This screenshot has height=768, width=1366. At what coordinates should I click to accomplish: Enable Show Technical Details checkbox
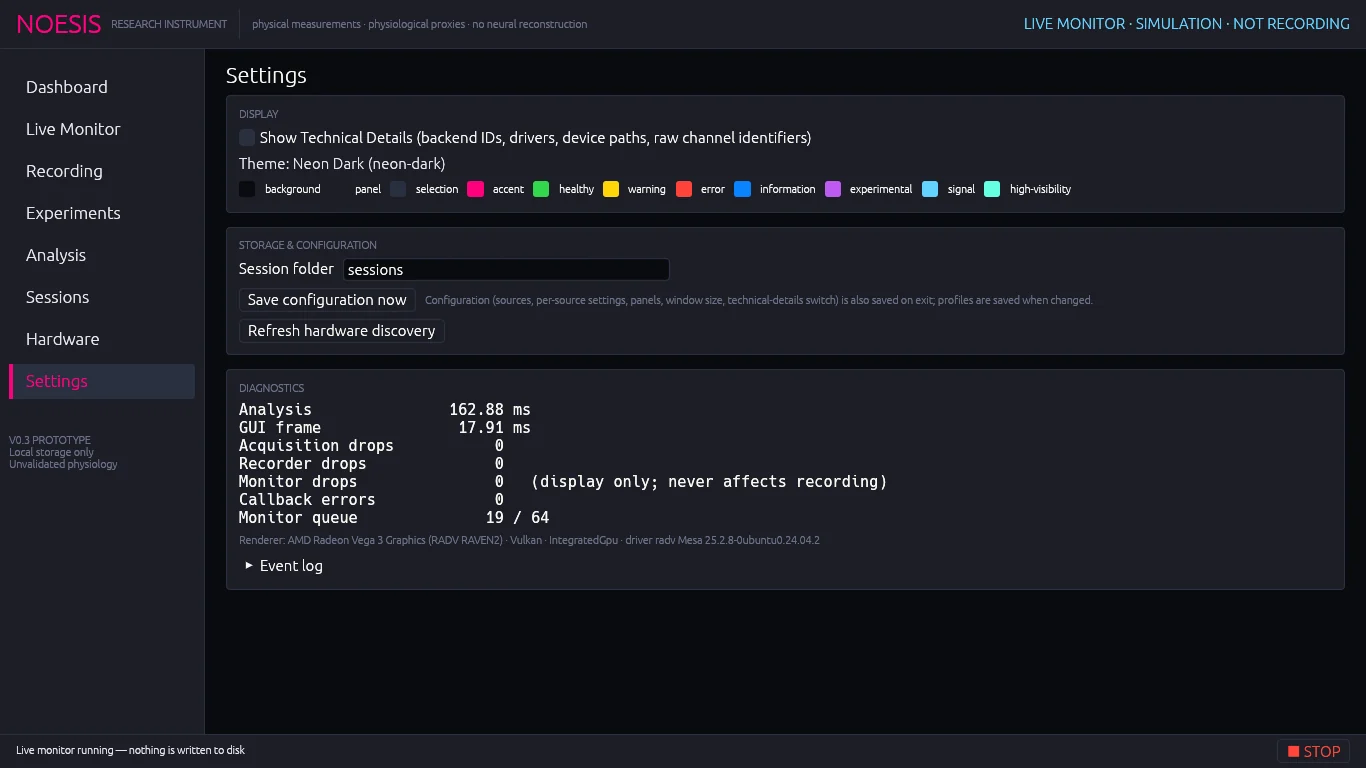tap(247, 137)
